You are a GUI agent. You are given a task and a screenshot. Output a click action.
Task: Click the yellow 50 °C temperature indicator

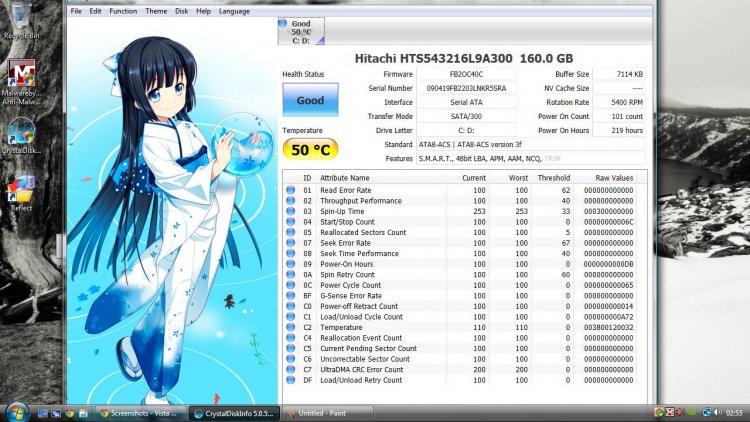coord(310,150)
